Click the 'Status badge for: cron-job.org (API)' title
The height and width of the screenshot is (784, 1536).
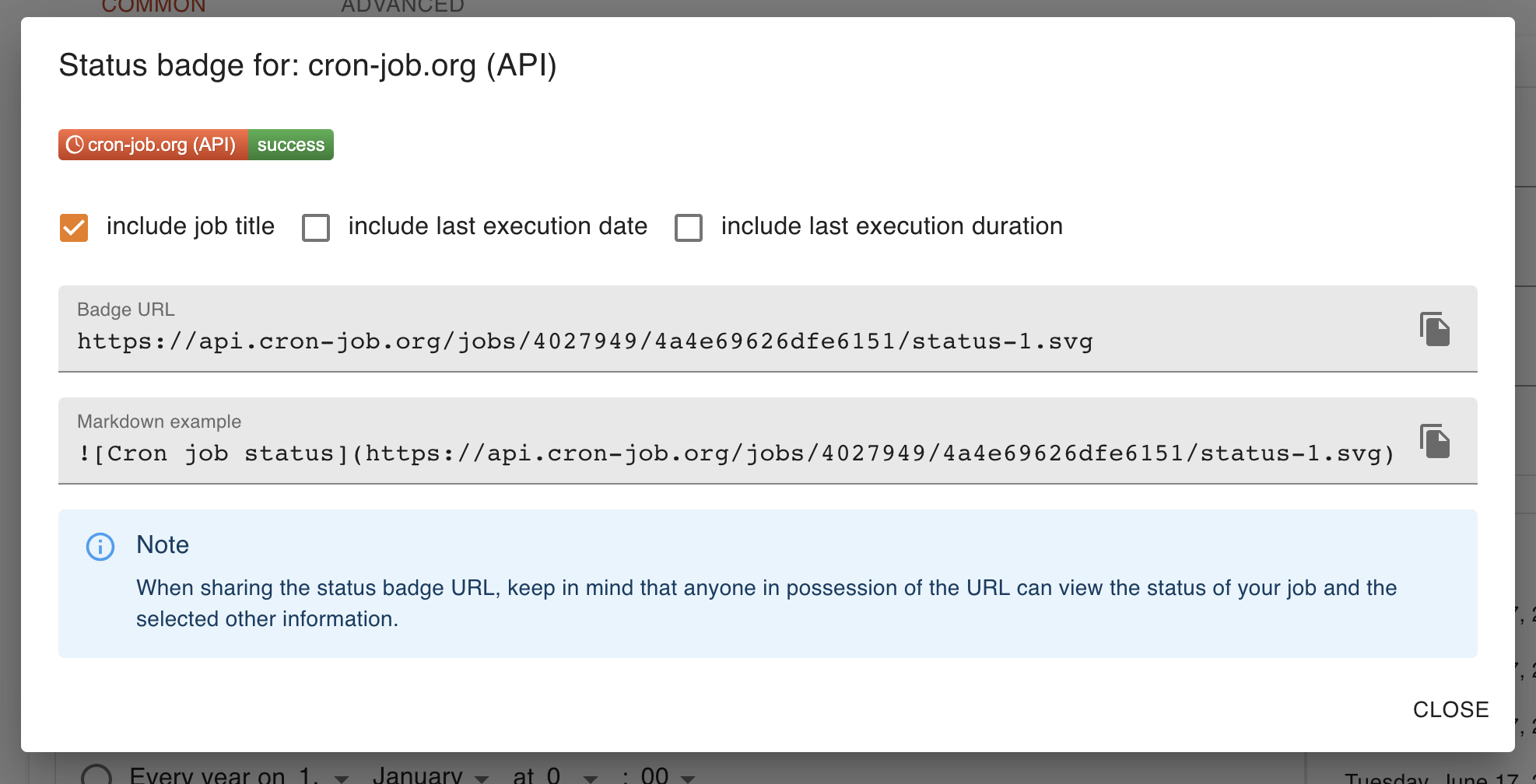tap(308, 65)
